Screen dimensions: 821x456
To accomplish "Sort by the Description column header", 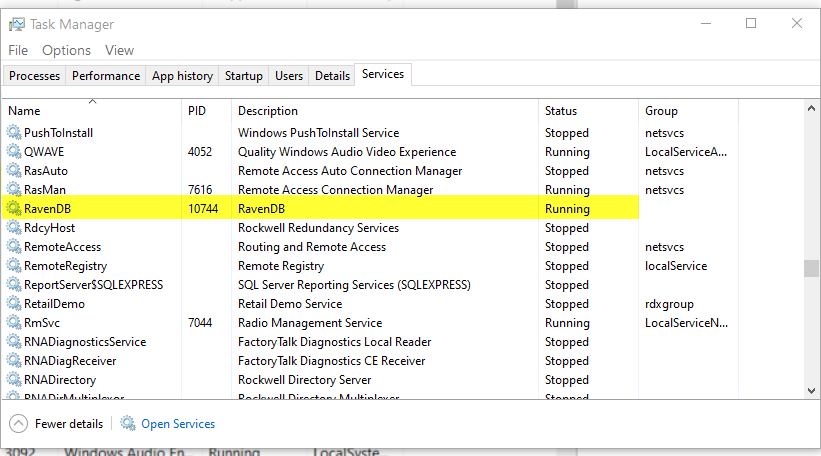I will pyautogui.click(x=385, y=111).
